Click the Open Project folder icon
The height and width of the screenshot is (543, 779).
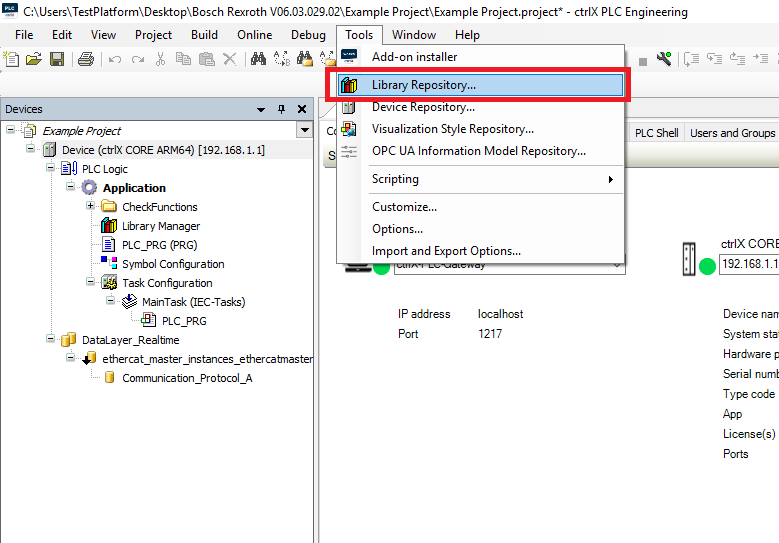[34, 59]
